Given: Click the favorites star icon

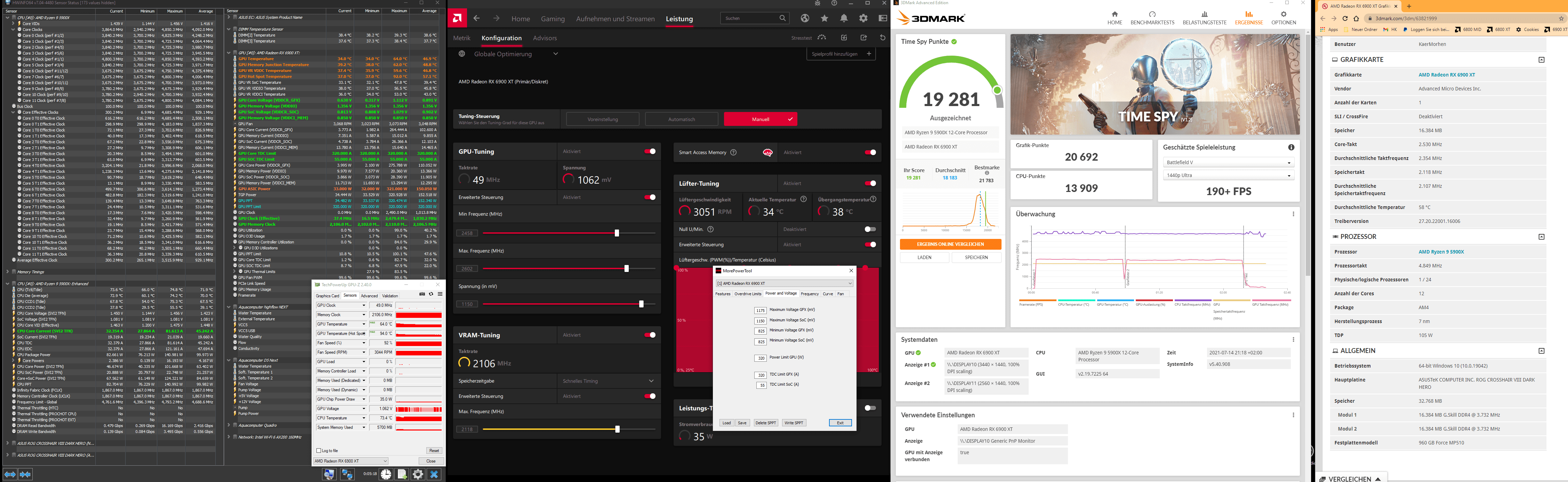Looking at the screenshot, I should 824,19.
